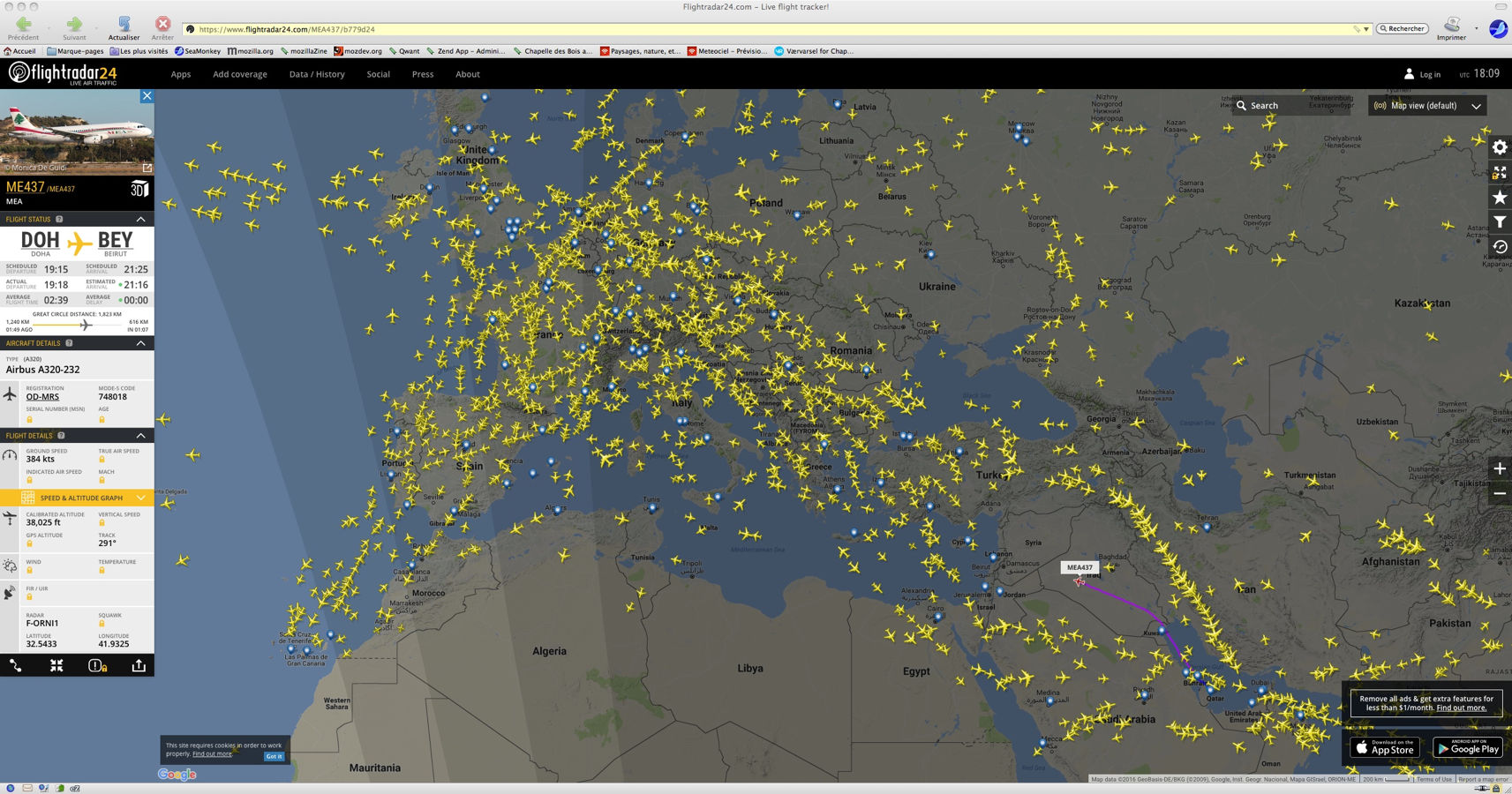Viewport: 1512px width, 794px height.
Task: Zoom in on the map
Action: click(1500, 468)
